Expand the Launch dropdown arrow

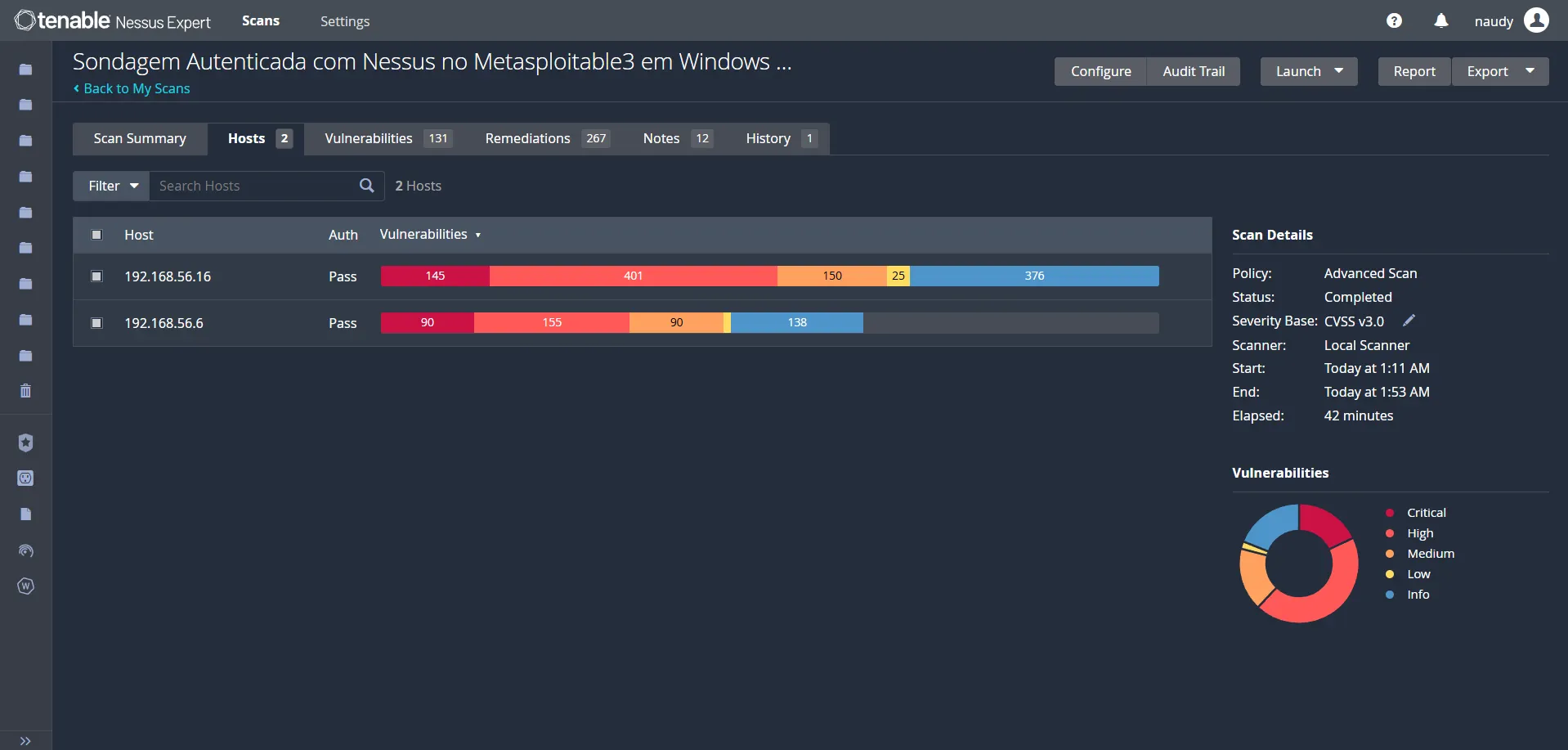[1339, 71]
